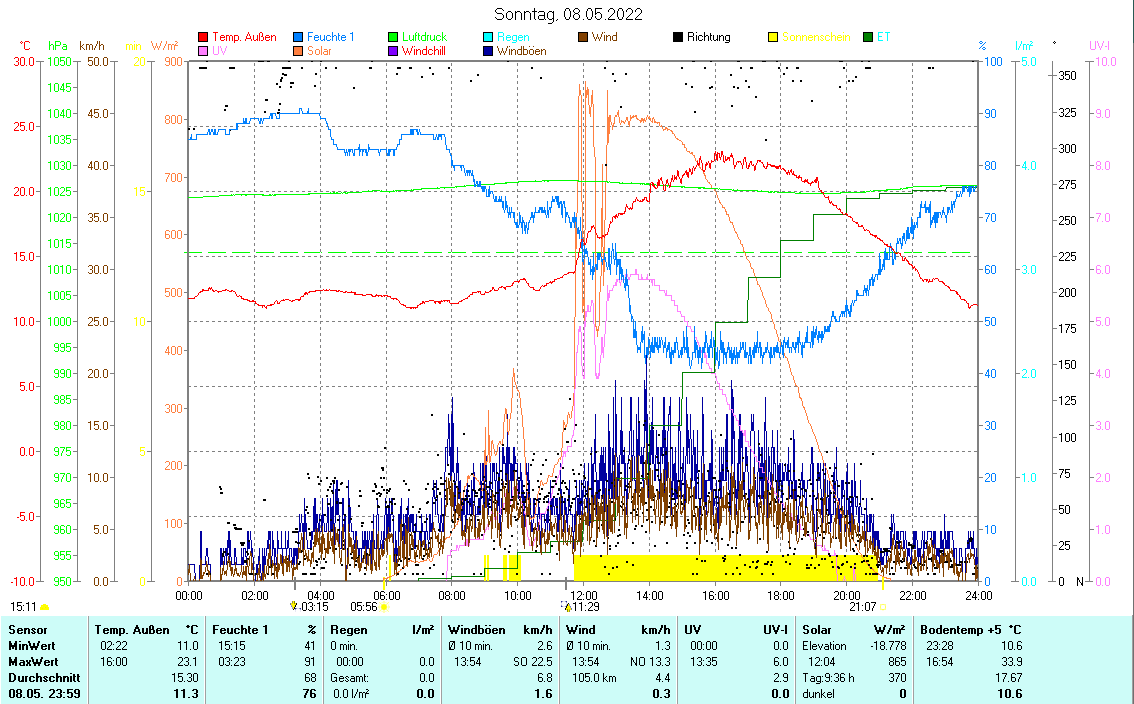This screenshot has height=704, width=1134.
Task: Click the pink UV legend square
Action: [x=204, y=50]
